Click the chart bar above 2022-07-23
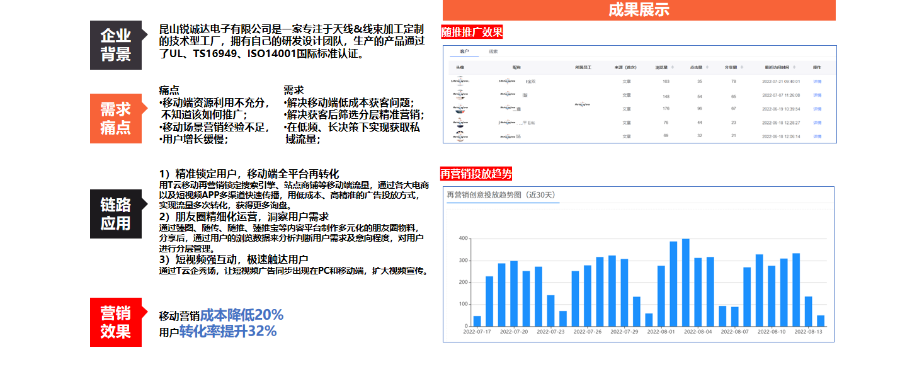Viewport: 900px width, 375px height. pos(550,311)
